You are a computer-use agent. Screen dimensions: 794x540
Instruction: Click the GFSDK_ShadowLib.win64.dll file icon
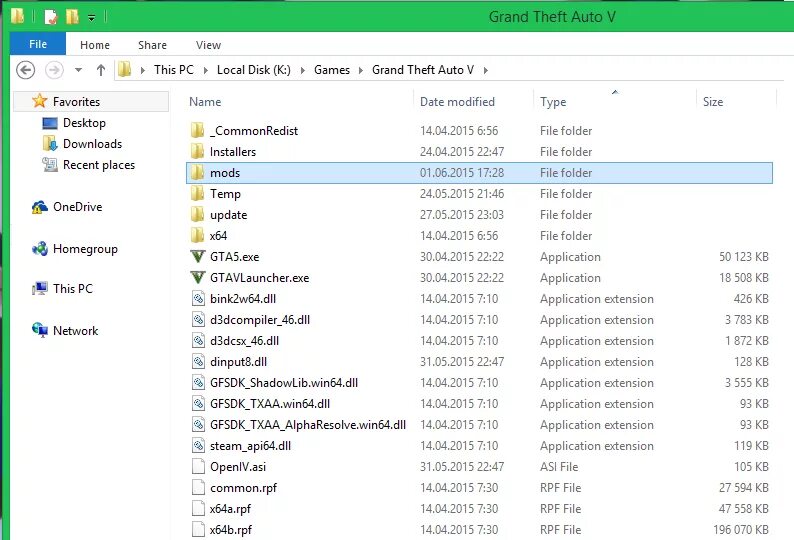(198, 383)
